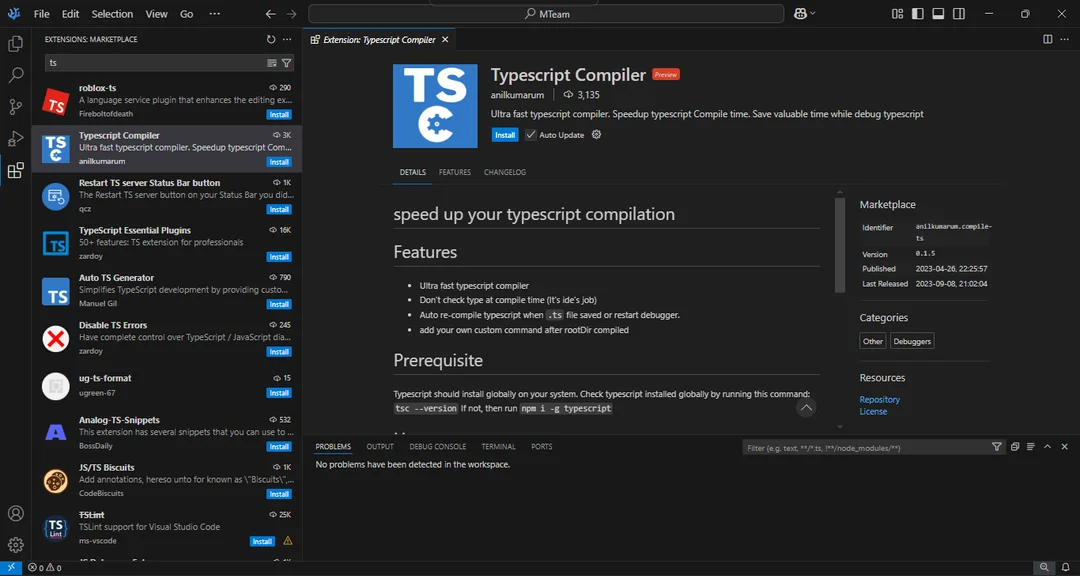The width and height of the screenshot is (1080, 576).
Task: Click the Debuggers category tag
Action: (x=912, y=341)
